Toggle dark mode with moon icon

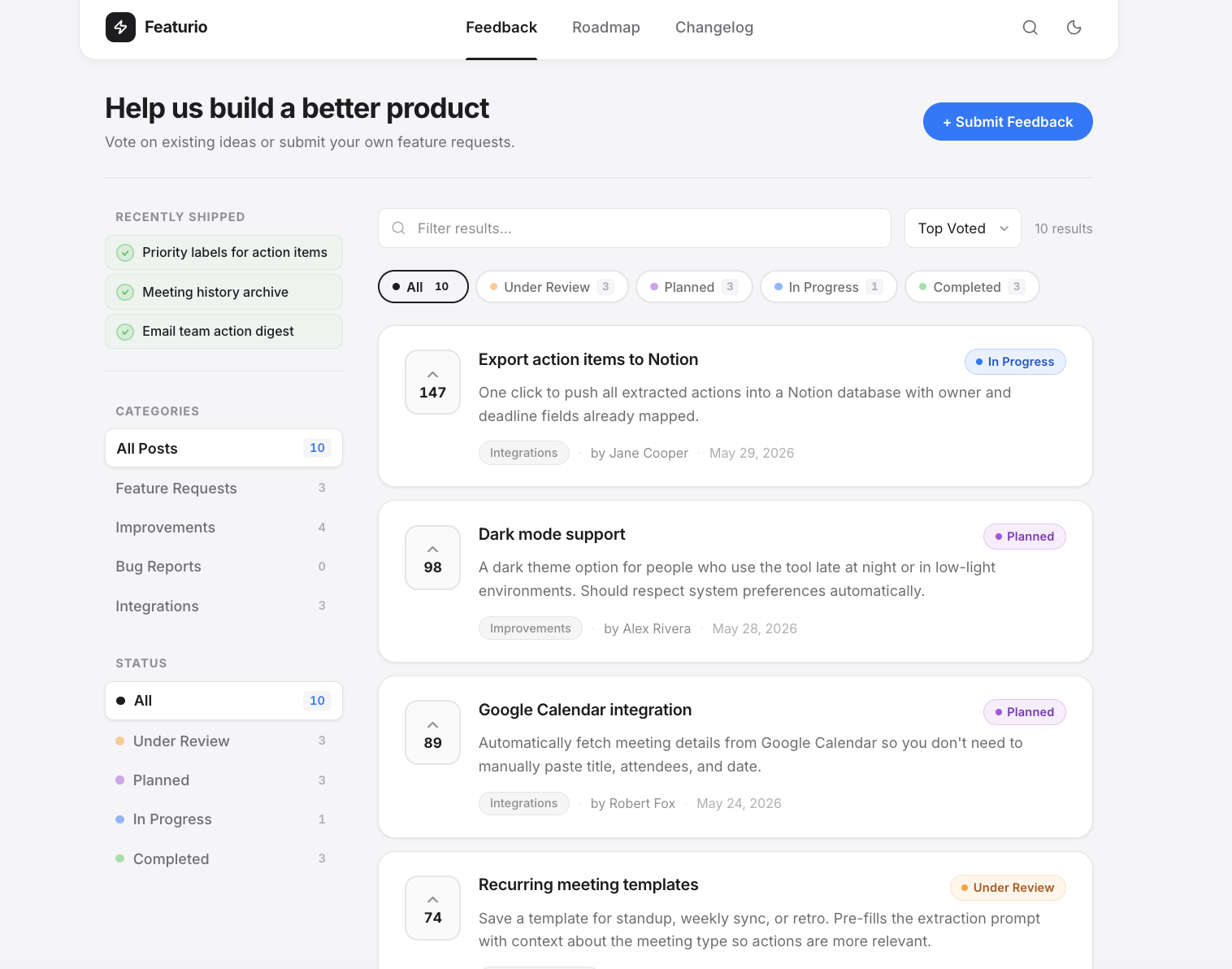tap(1074, 28)
